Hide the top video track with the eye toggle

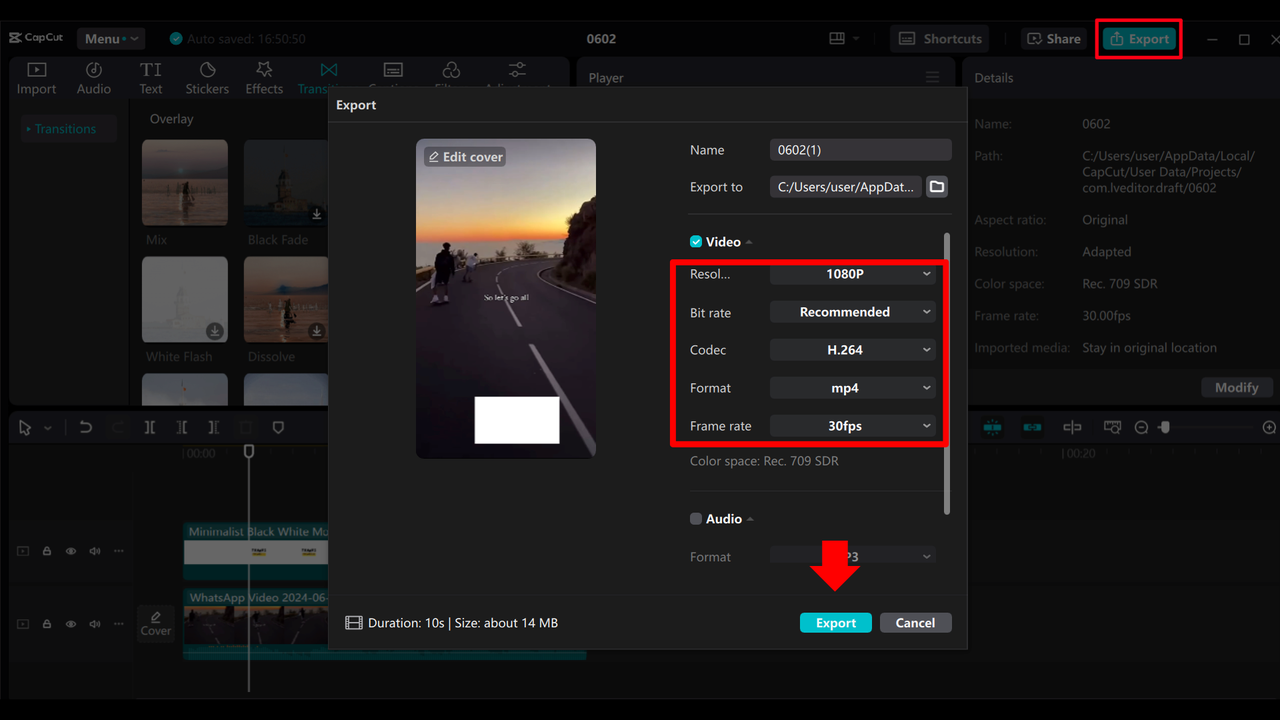point(70,551)
